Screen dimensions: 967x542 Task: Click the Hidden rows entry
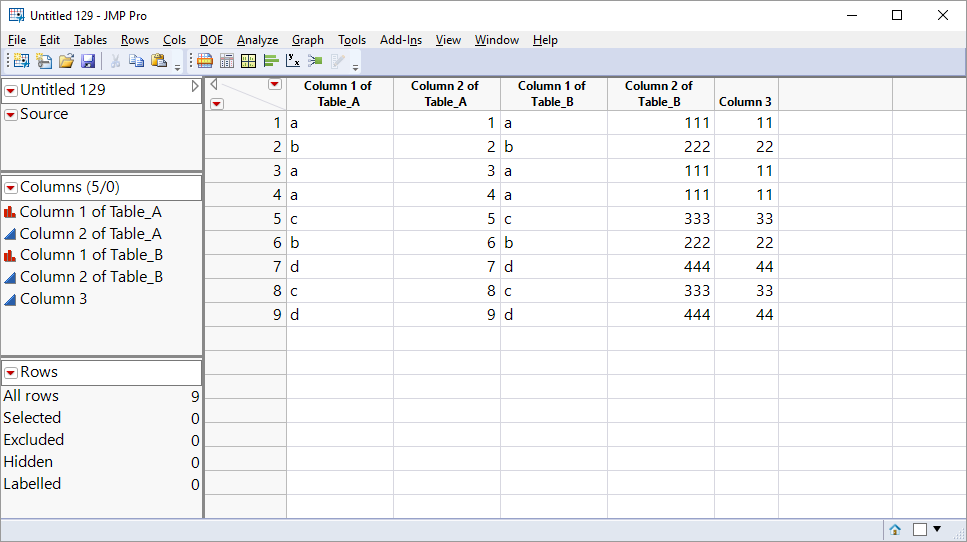coord(101,462)
